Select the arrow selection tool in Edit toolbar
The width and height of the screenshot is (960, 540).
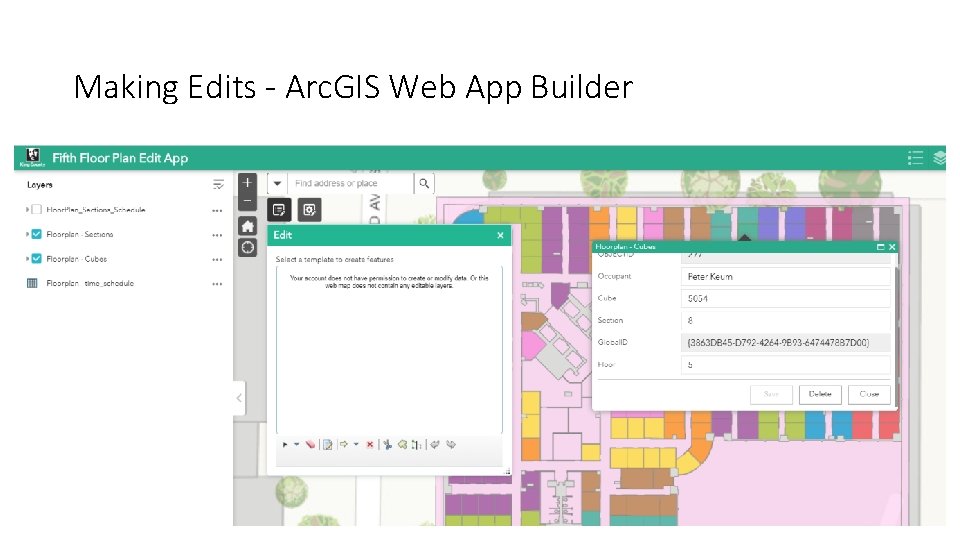point(285,444)
